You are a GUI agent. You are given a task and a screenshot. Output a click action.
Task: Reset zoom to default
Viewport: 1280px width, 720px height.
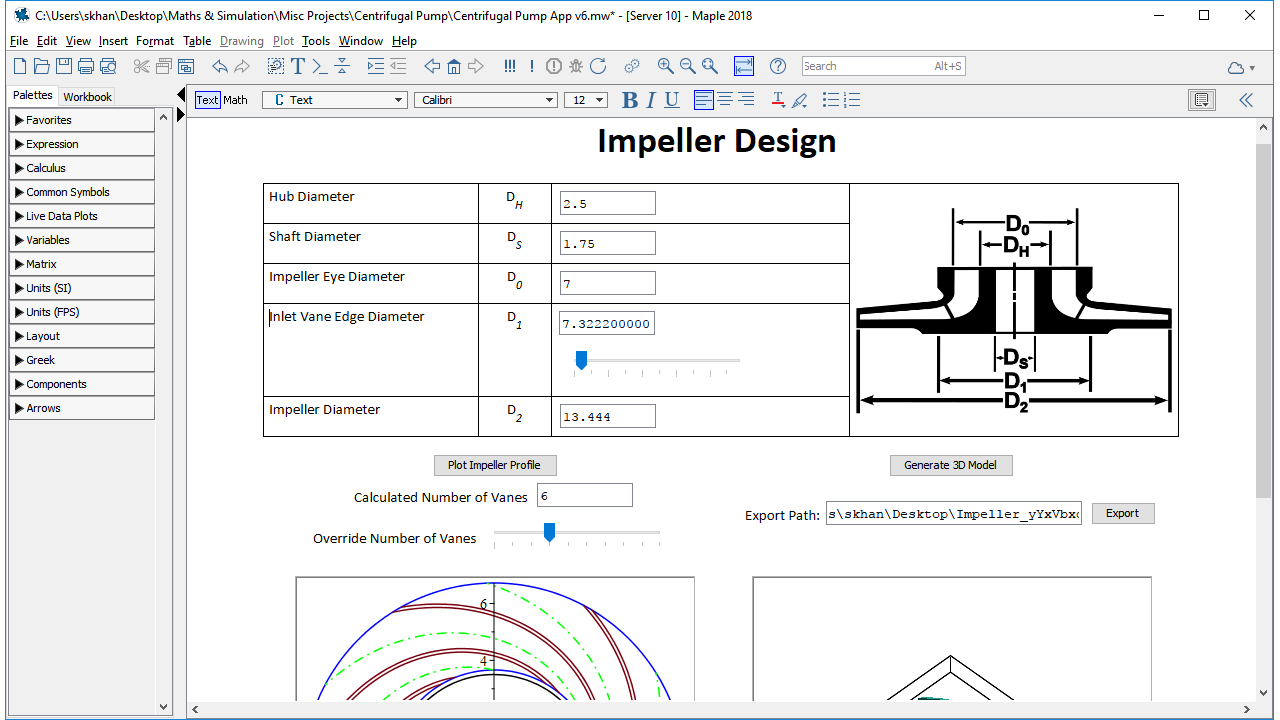pyautogui.click(x=710, y=66)
